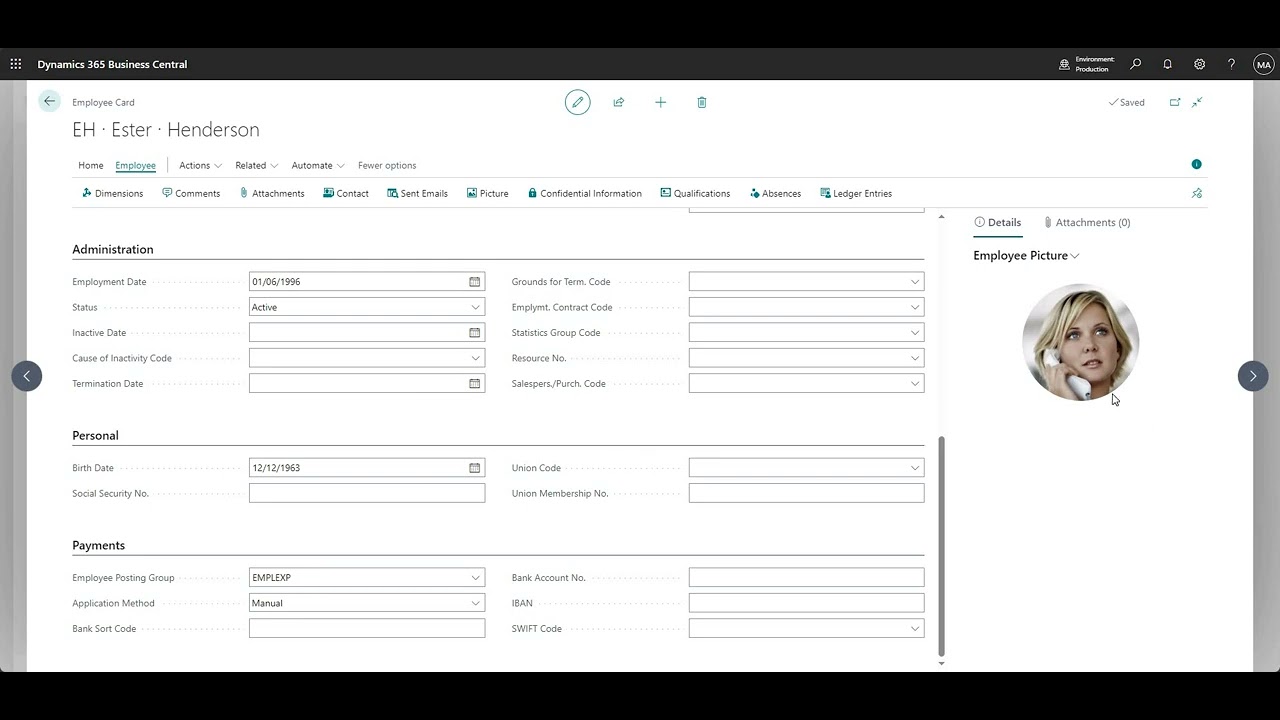Go to previous record arrow

coord(27,376)
